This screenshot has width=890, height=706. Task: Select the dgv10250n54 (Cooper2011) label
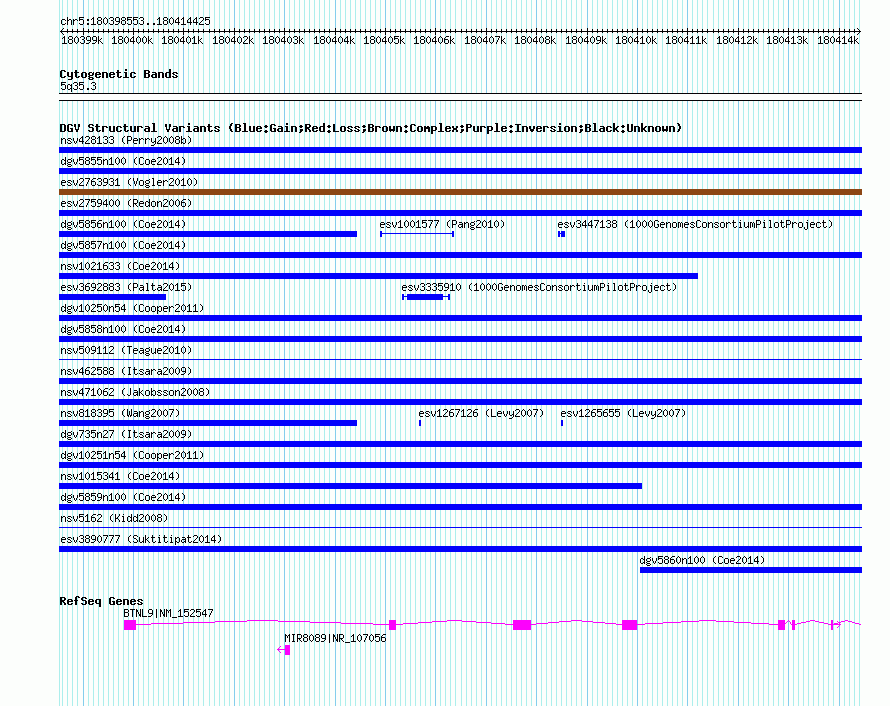point(132,308)
